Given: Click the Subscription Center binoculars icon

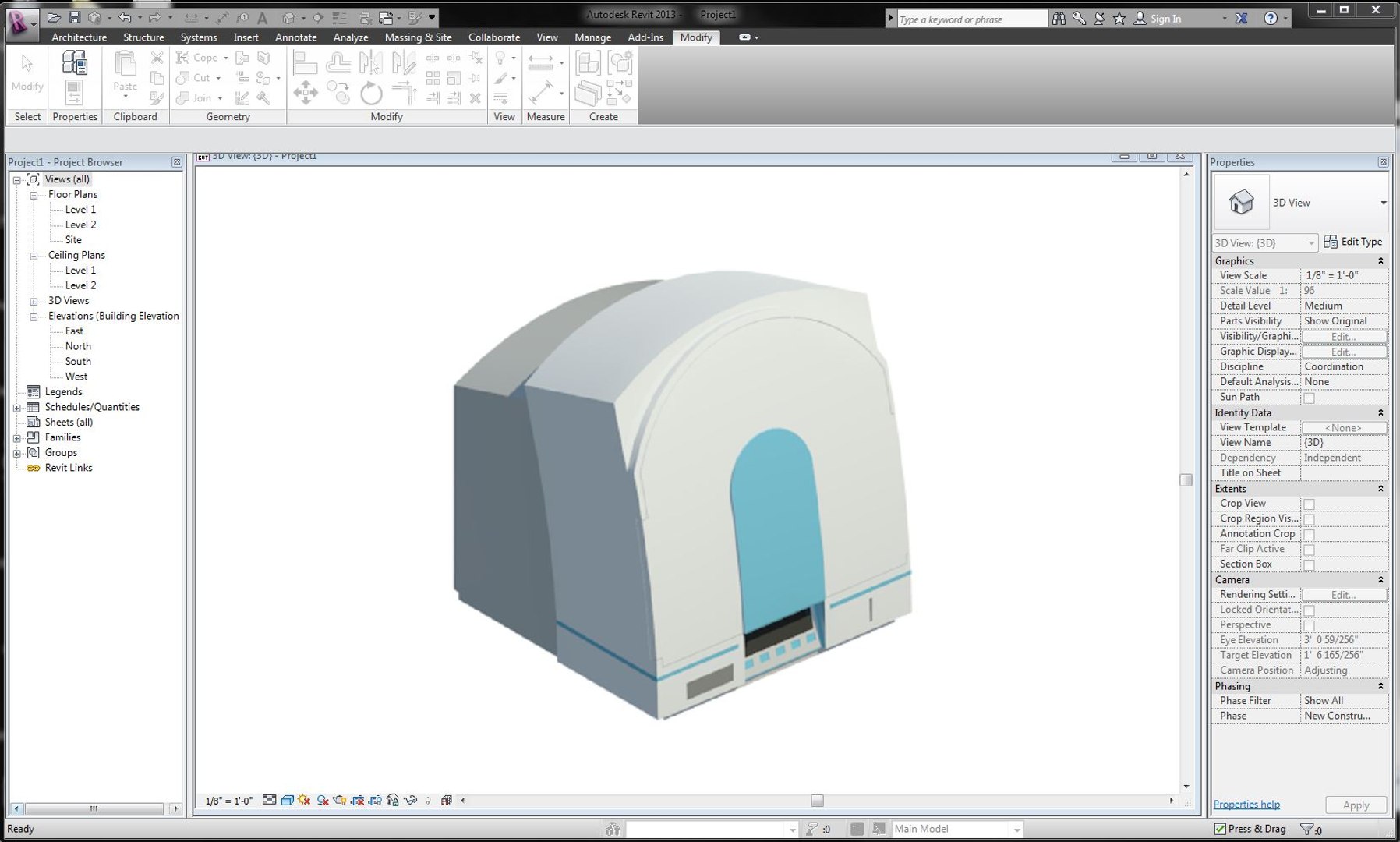Looking at the screenshot, I should click(1059, 18).
